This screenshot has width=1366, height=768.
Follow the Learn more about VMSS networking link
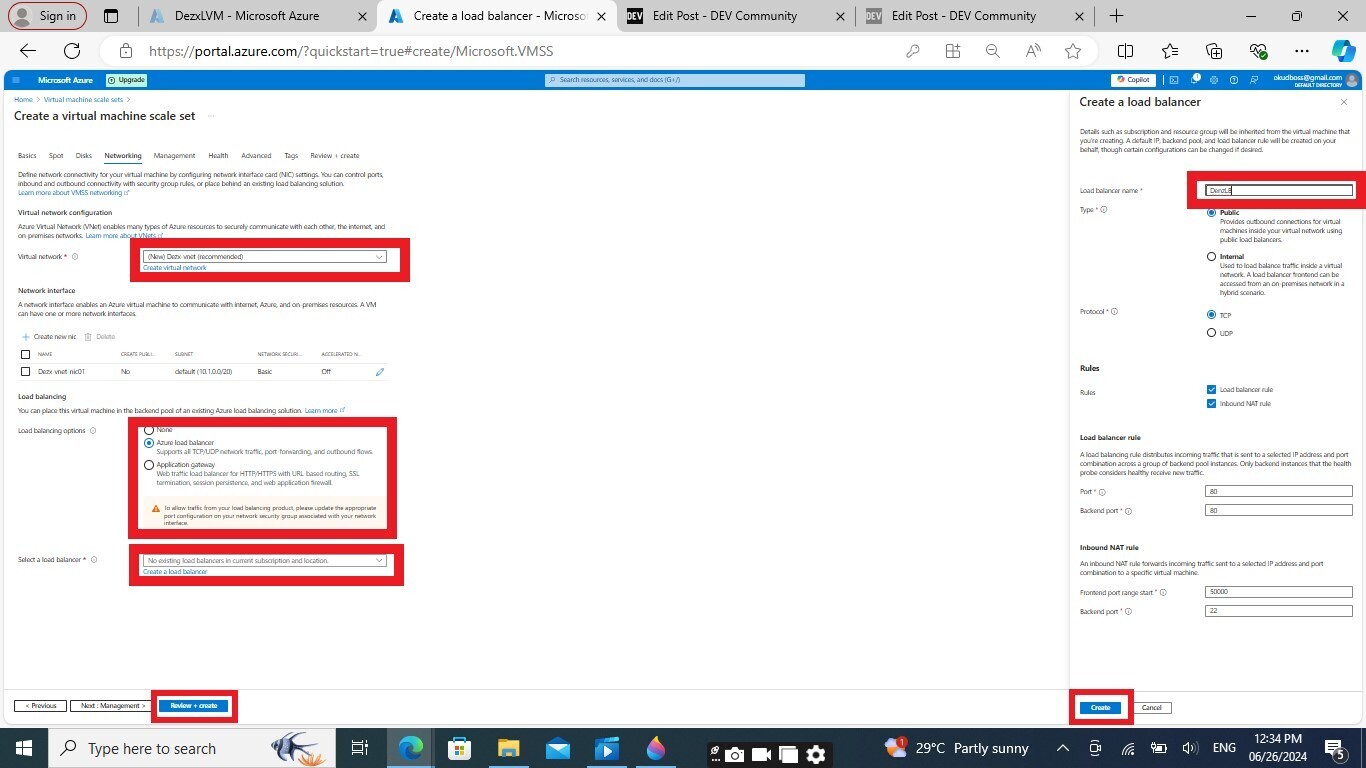point(71,192)
